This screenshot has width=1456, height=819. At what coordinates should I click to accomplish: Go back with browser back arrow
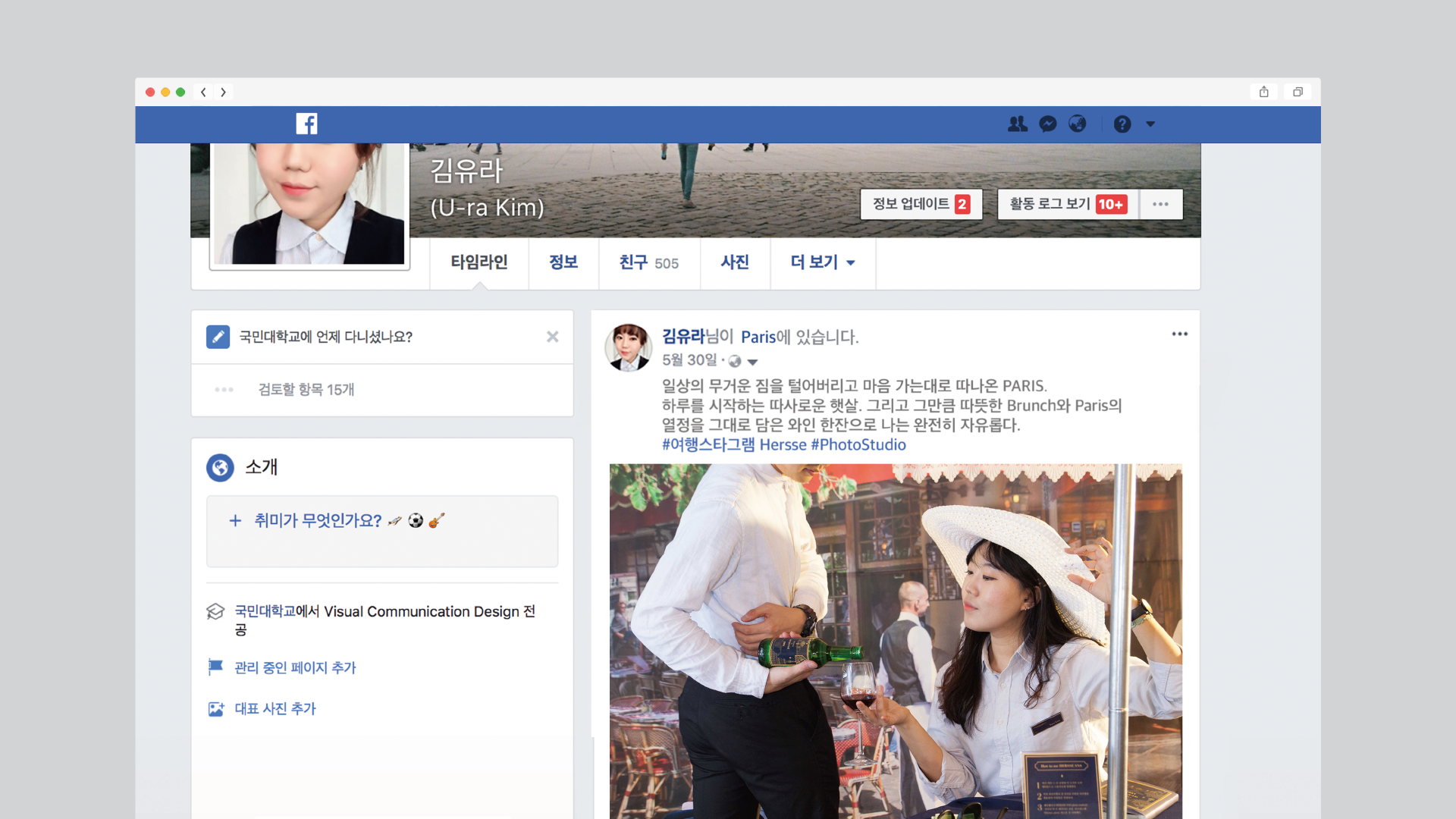tap(203, 92)
